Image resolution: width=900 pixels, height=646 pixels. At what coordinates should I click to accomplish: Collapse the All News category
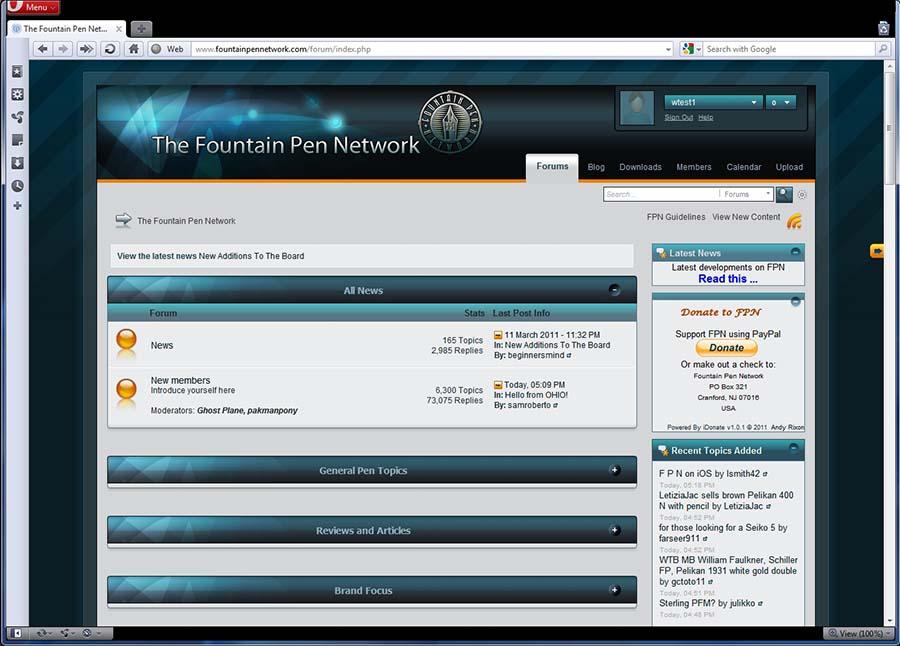coord(615,290)
